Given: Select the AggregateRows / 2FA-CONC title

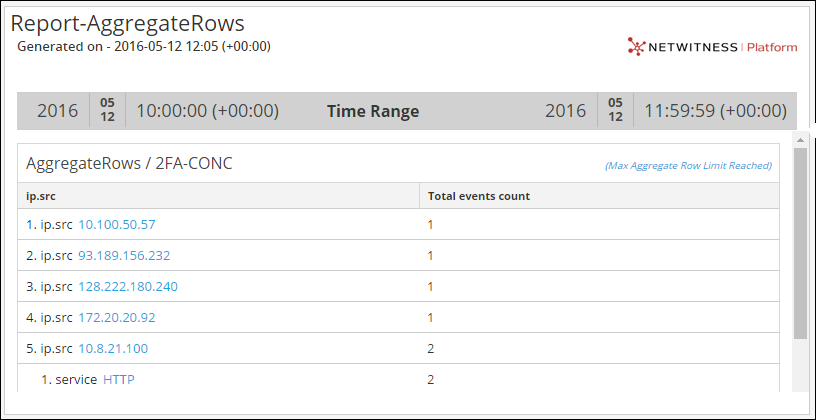Looking at the screenshot, I should pyautogui.click(x=129, y=163).
